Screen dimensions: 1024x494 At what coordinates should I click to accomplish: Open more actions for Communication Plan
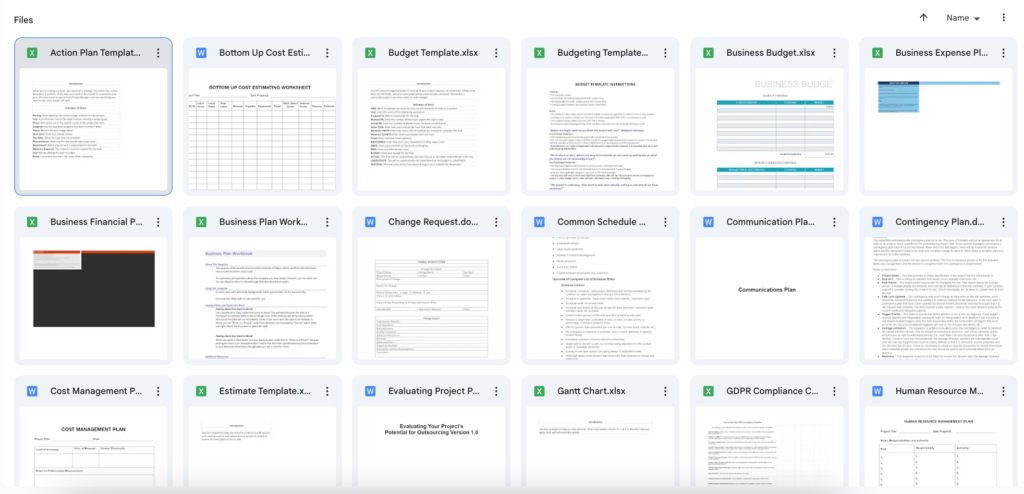(x=835, y=222)
